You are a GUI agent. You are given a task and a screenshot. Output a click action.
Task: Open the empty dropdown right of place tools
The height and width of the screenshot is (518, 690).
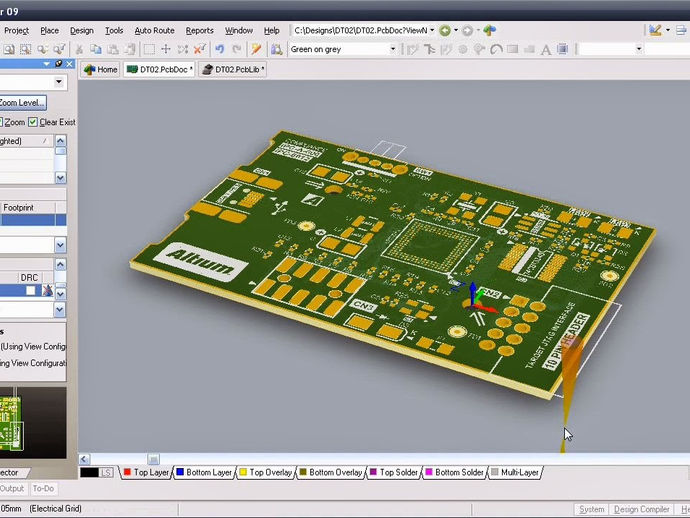click(639, 49)
